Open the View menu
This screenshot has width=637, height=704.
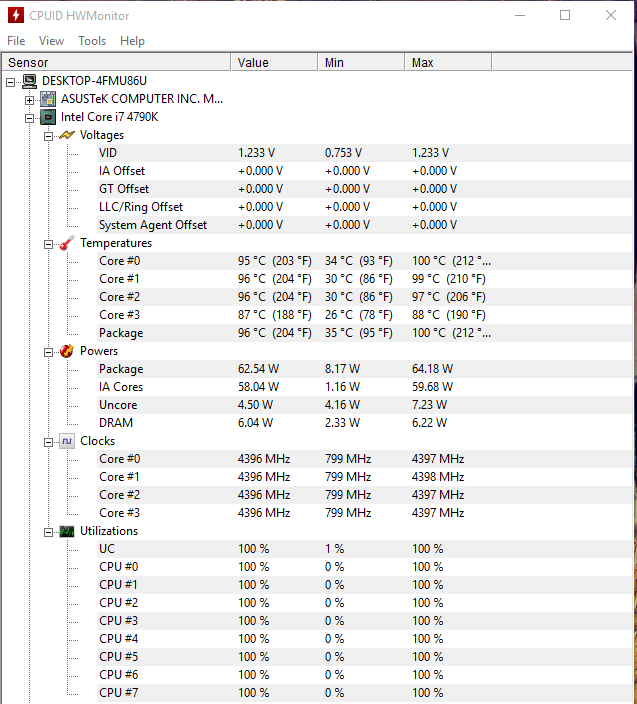tap(51, 41)
